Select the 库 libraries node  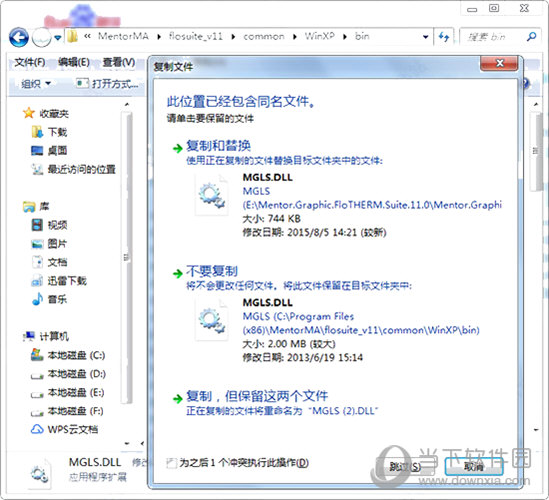[x=36, y=206]
